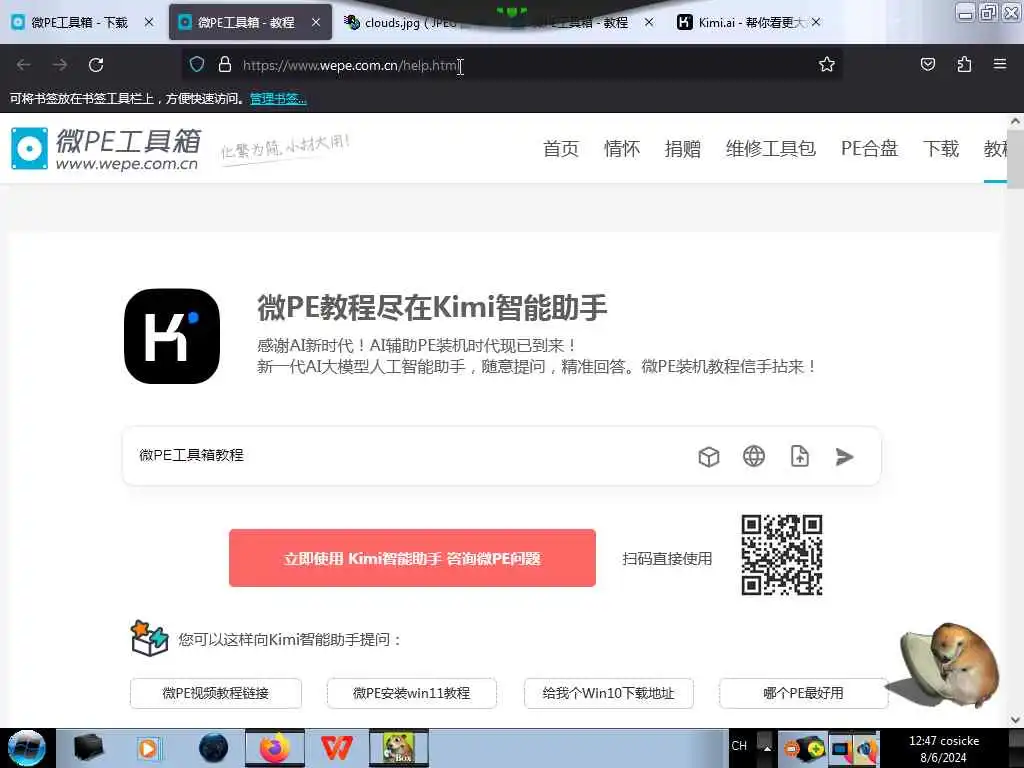Open the Windows Start orb
1024x768 pixels.
pyautogui.click(x=27, y=748)
